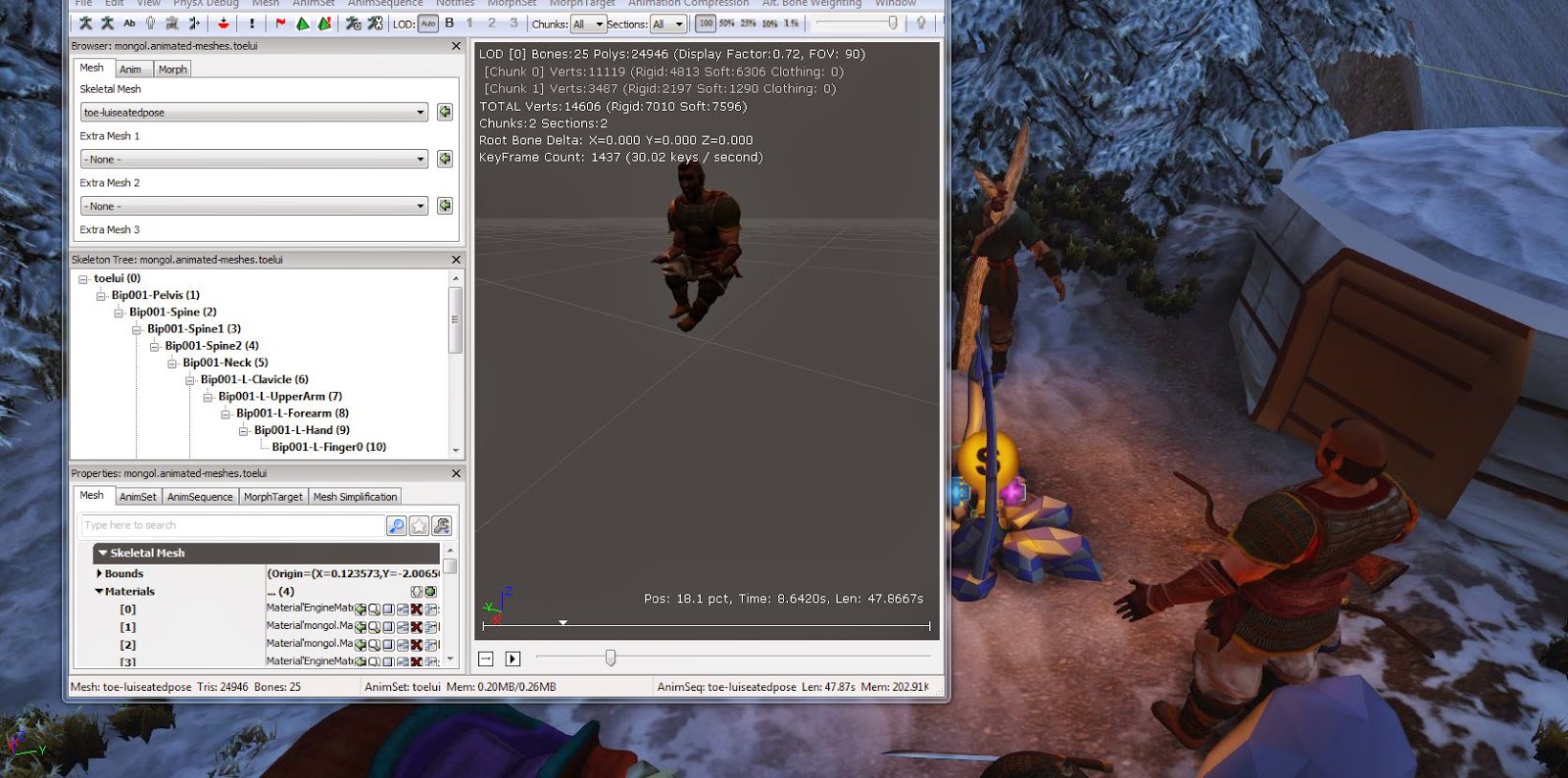Set playback speed to 50%

pos(727,24)
